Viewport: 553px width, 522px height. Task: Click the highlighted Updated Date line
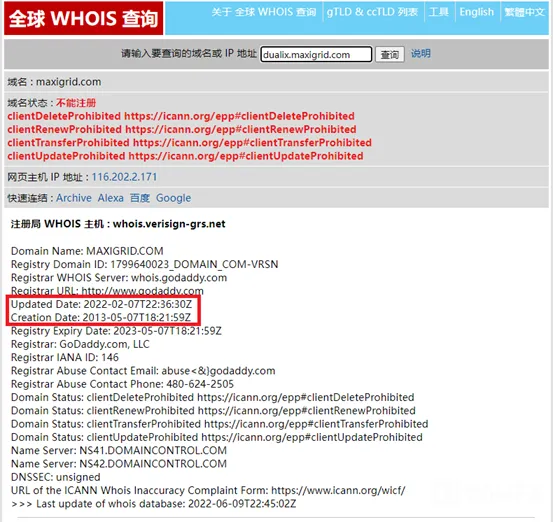[x=102, y=304]
